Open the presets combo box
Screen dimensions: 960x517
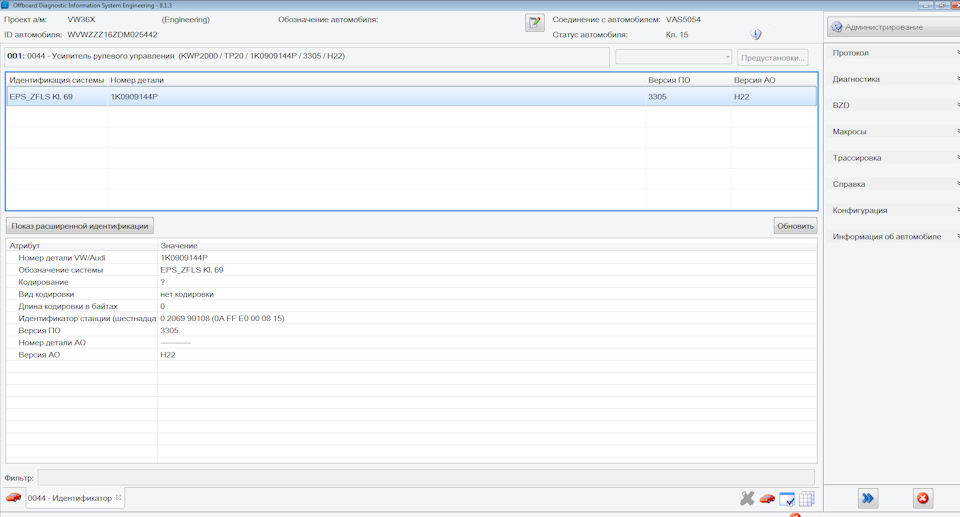[673, 57]
